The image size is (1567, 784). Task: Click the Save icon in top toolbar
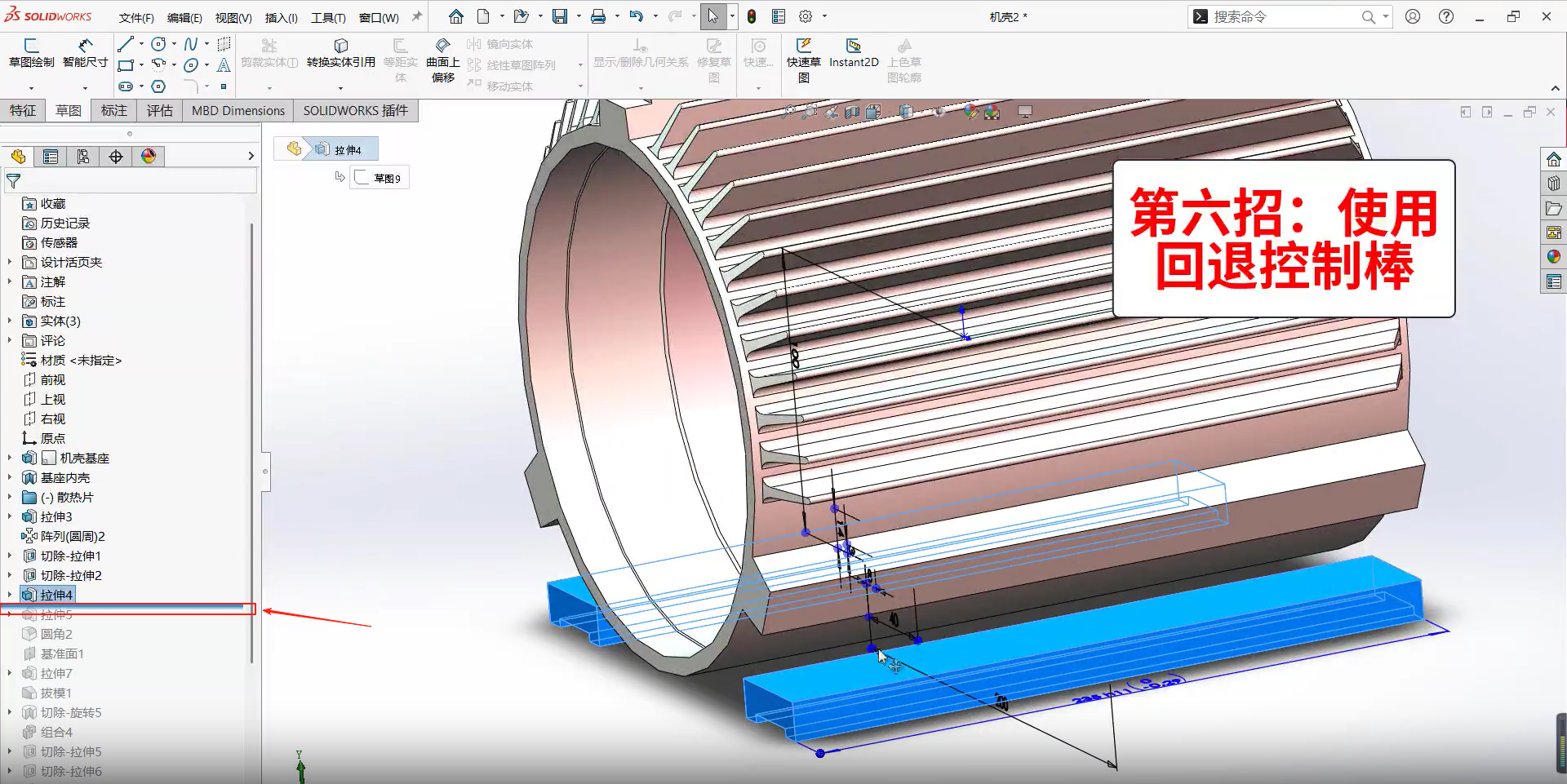(x=560, y=16)
